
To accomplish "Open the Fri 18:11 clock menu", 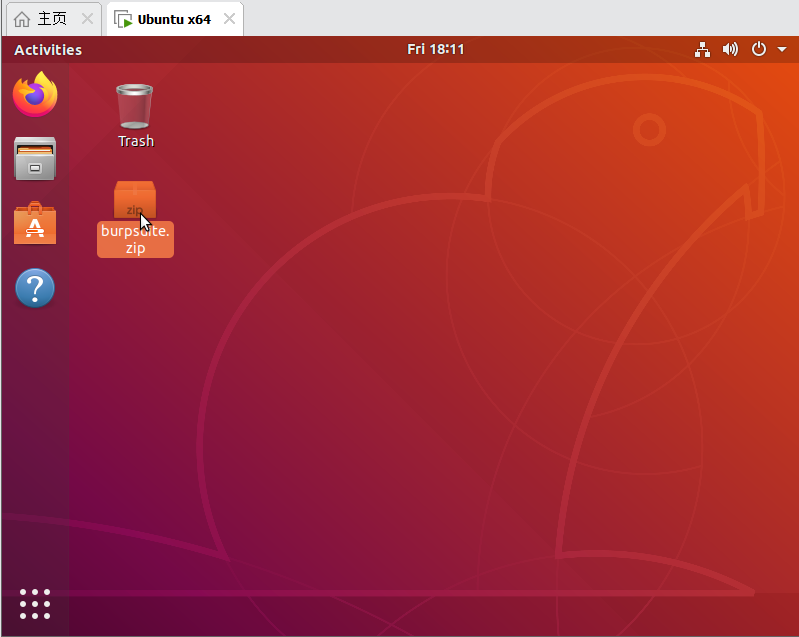I will (x=436, y=49).
